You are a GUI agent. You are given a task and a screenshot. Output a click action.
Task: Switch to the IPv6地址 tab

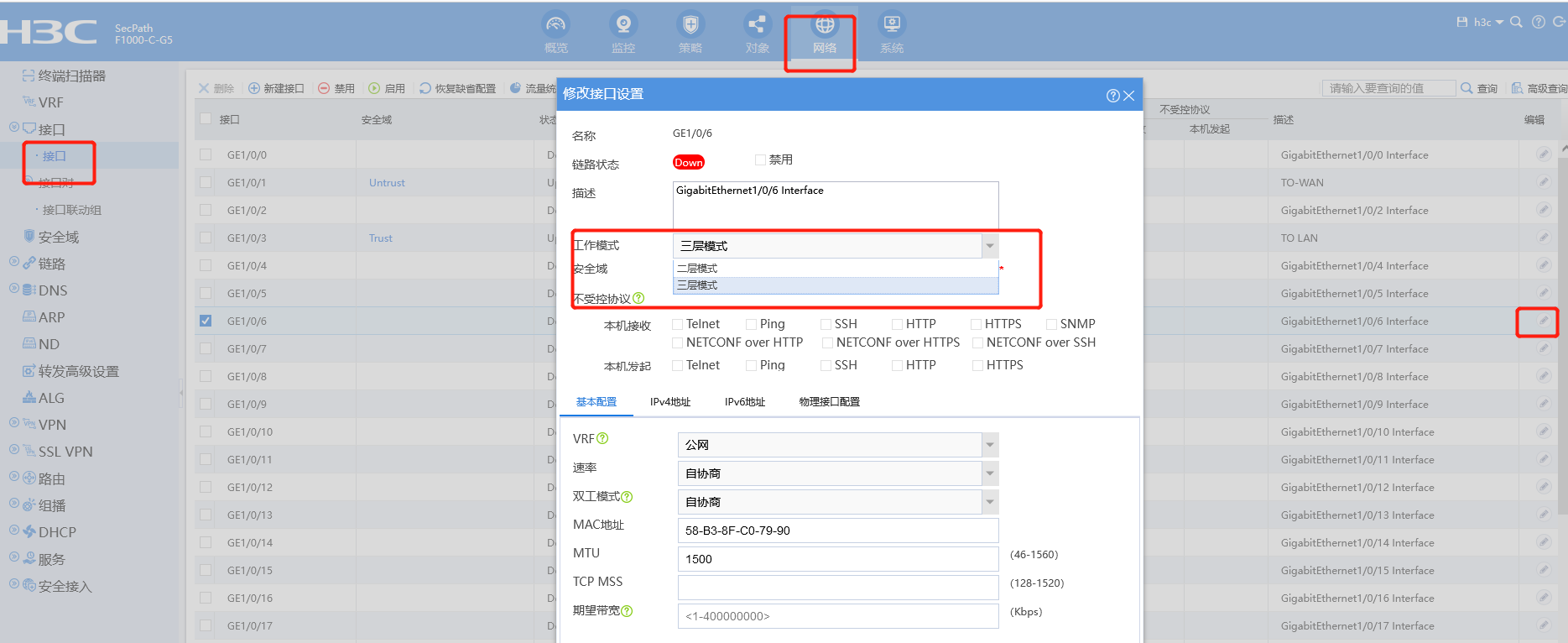click(x=745, y=402)
